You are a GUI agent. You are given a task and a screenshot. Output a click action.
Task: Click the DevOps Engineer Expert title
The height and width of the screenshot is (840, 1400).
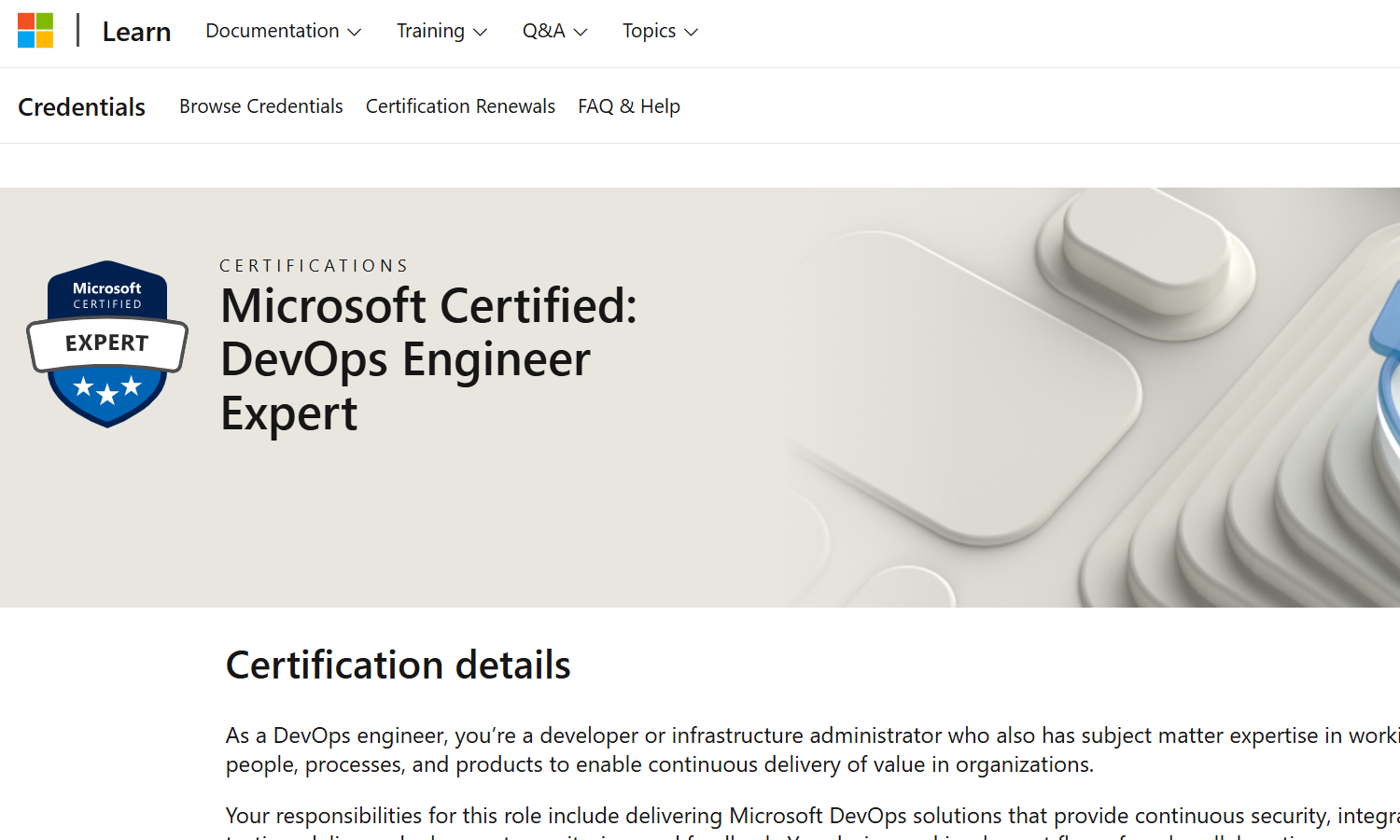click(x=428, y=359)
